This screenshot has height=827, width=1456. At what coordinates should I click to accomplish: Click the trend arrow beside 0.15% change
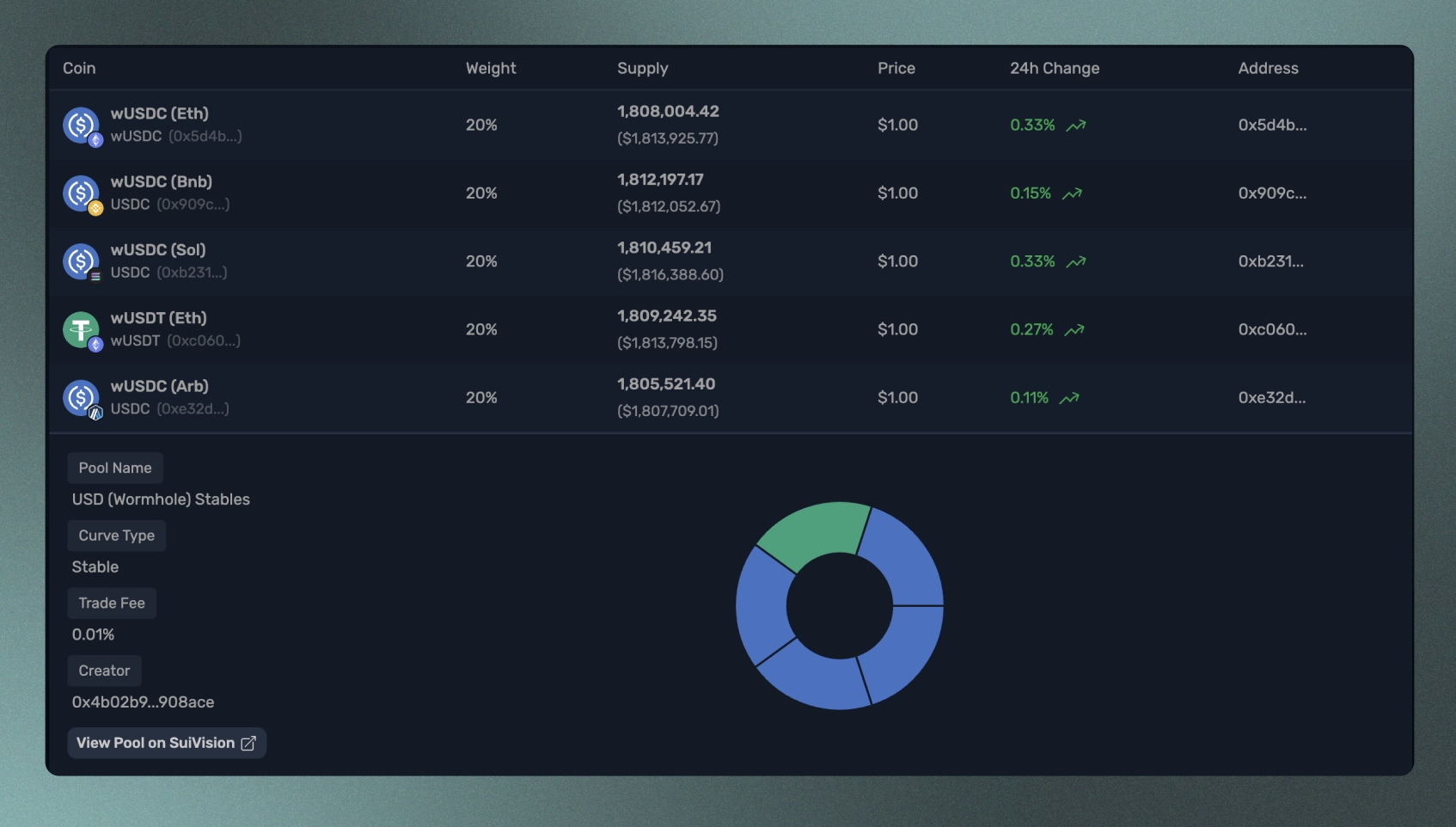1072,193
